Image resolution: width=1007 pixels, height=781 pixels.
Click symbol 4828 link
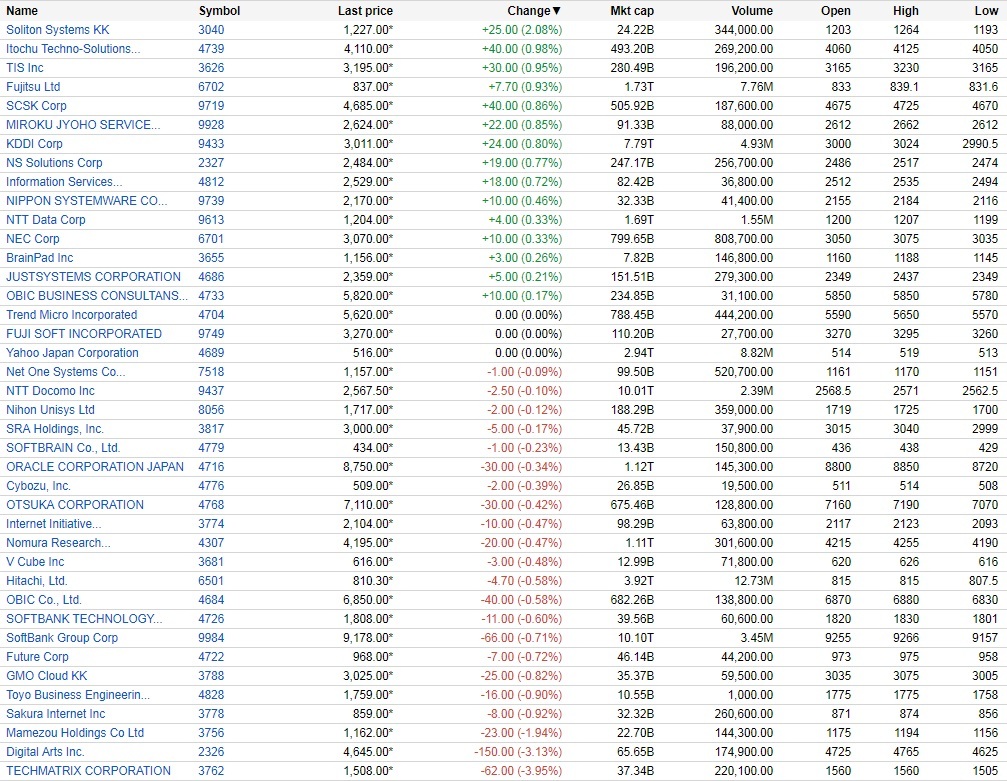point(211,695)
